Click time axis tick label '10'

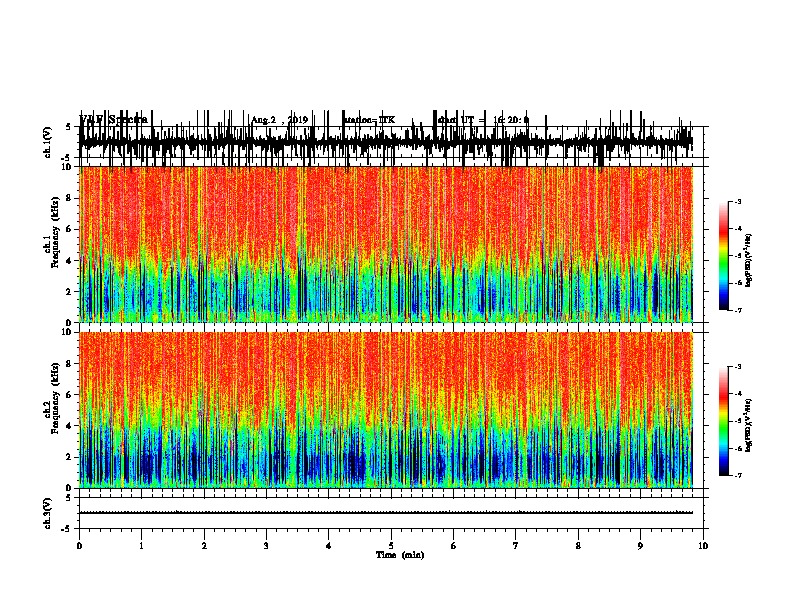click(x=703, y=546)
